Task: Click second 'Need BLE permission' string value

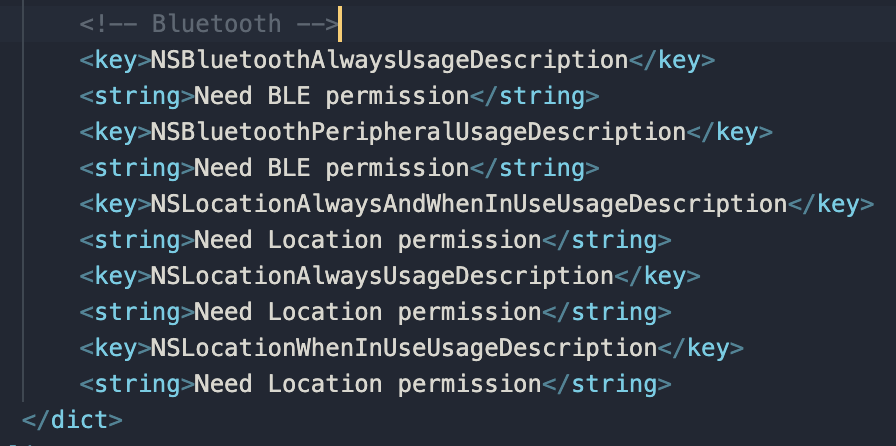Action: (x=331, y=168)
